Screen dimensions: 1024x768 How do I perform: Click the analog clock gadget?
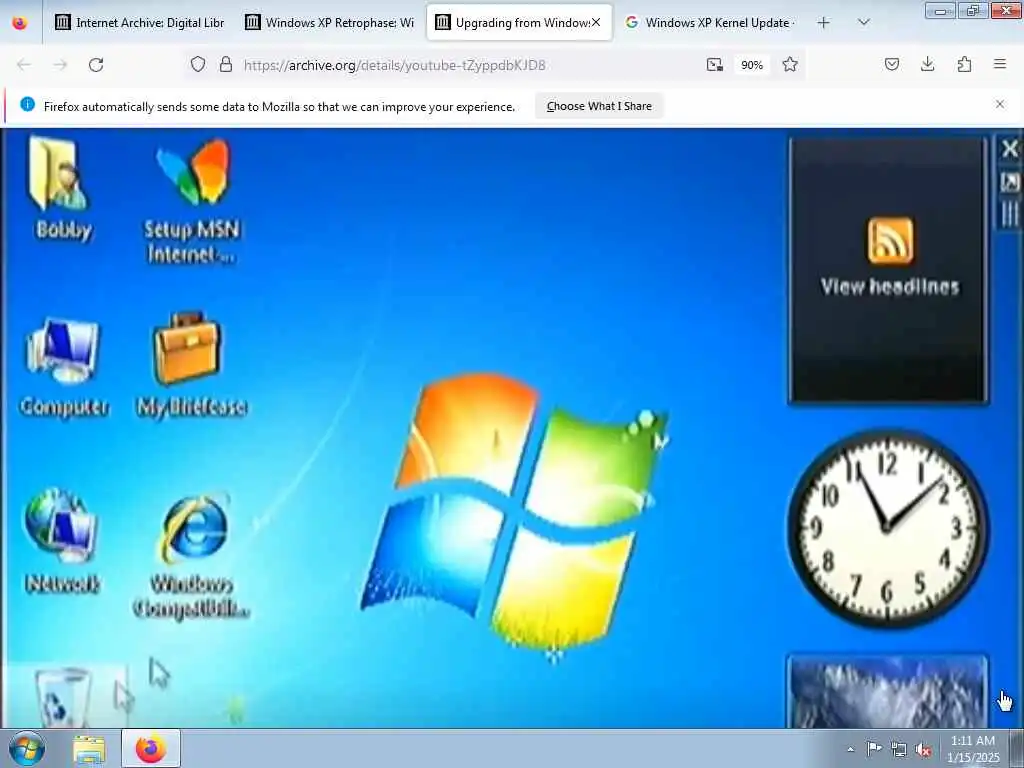888,528
